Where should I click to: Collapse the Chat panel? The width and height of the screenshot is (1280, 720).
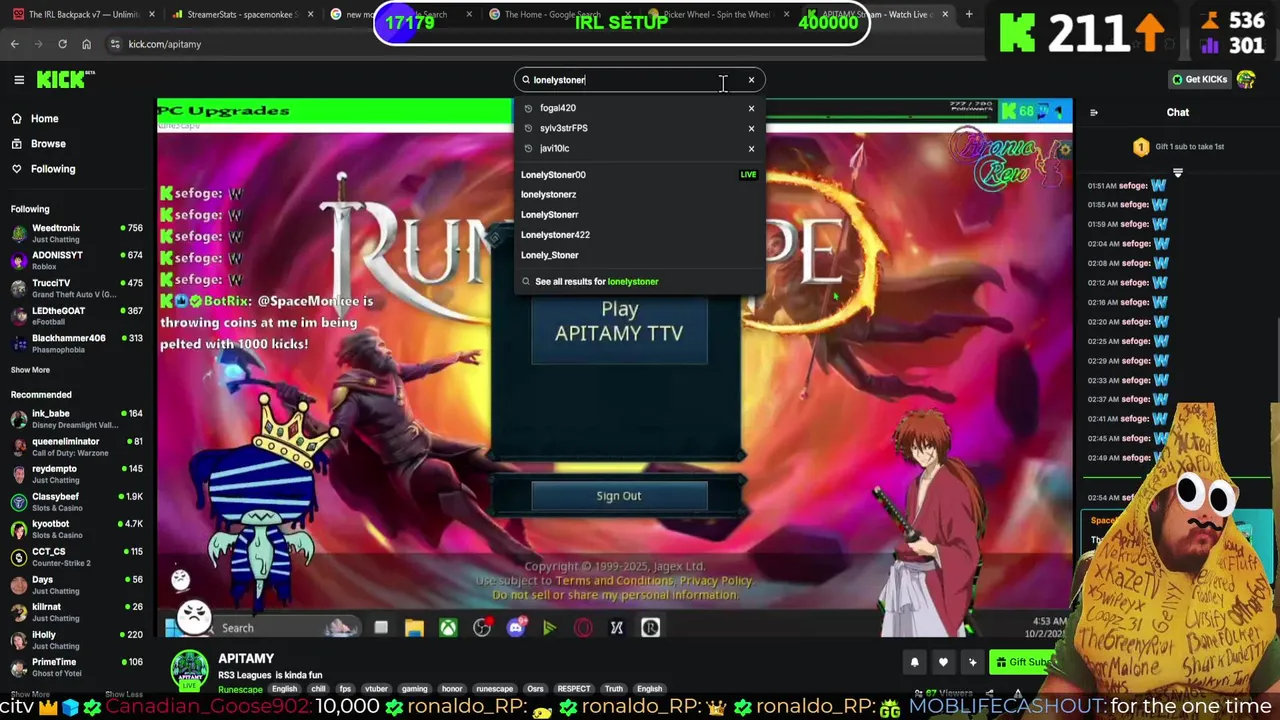coord(1093,112)
